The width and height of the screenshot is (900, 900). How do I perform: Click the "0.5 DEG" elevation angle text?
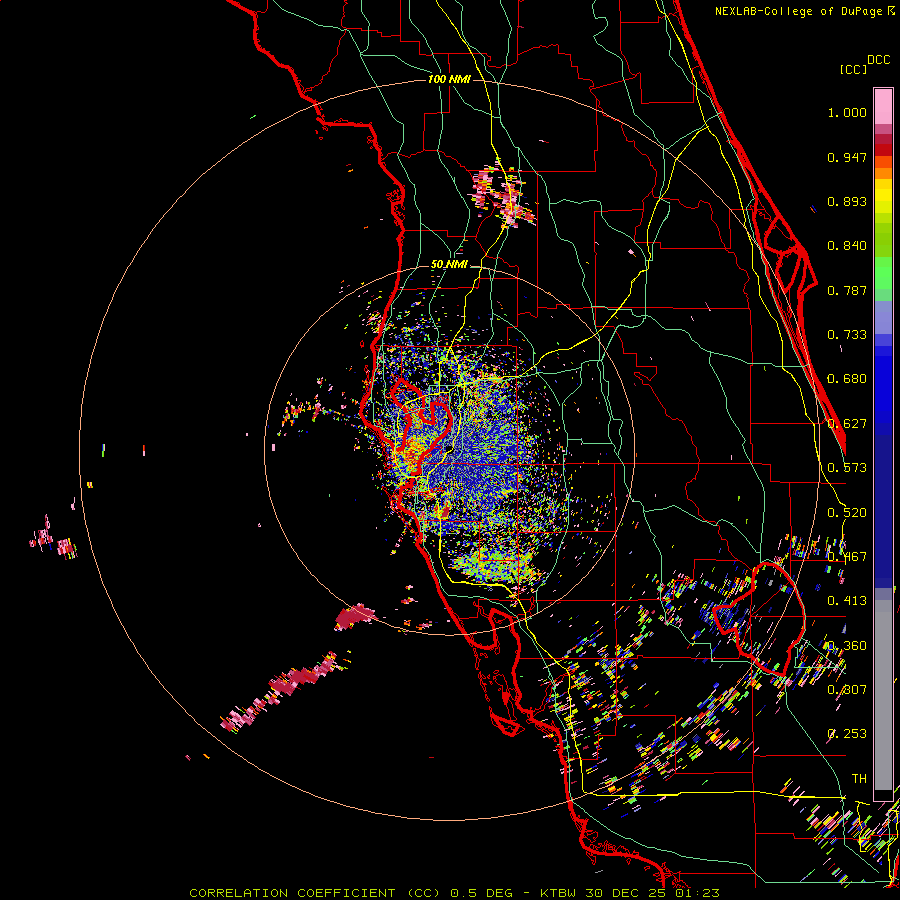coord(480,893)
